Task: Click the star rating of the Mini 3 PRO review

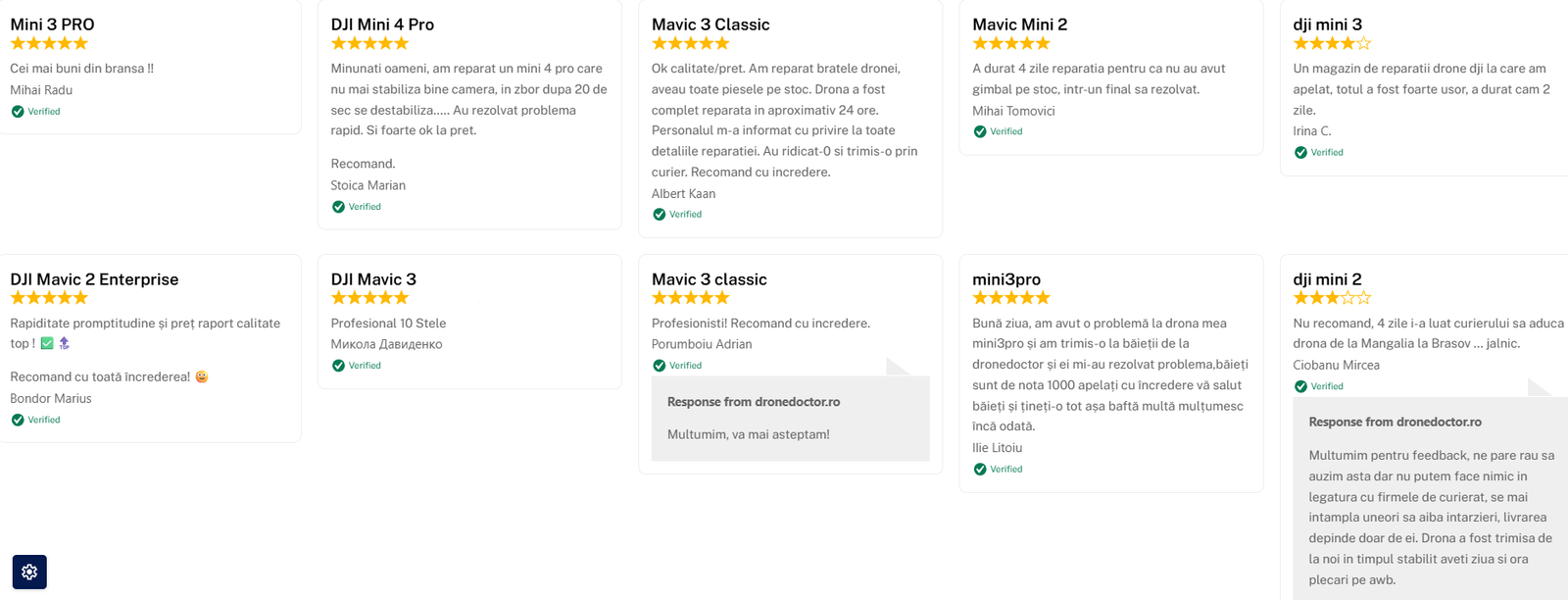Action: (x=49, y=43)
